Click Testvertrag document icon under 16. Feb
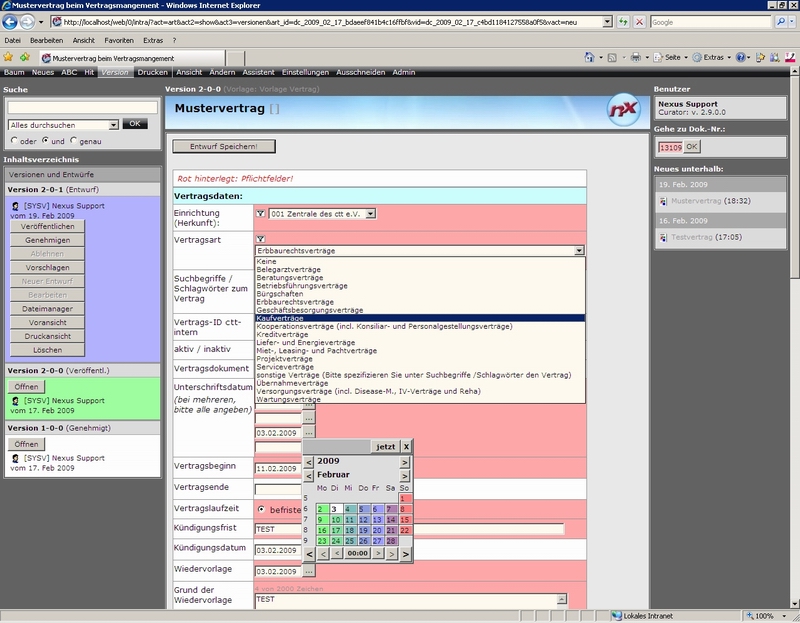 (663, 238)
